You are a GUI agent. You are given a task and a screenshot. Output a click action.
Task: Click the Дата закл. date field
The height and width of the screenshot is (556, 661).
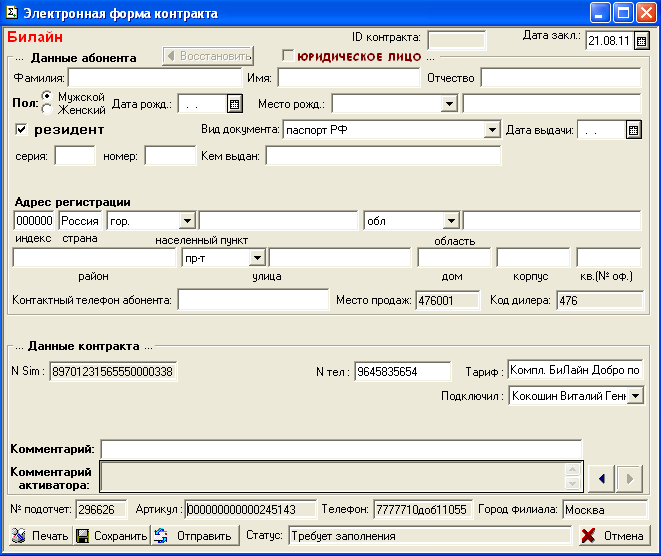(x=610, y=41)
